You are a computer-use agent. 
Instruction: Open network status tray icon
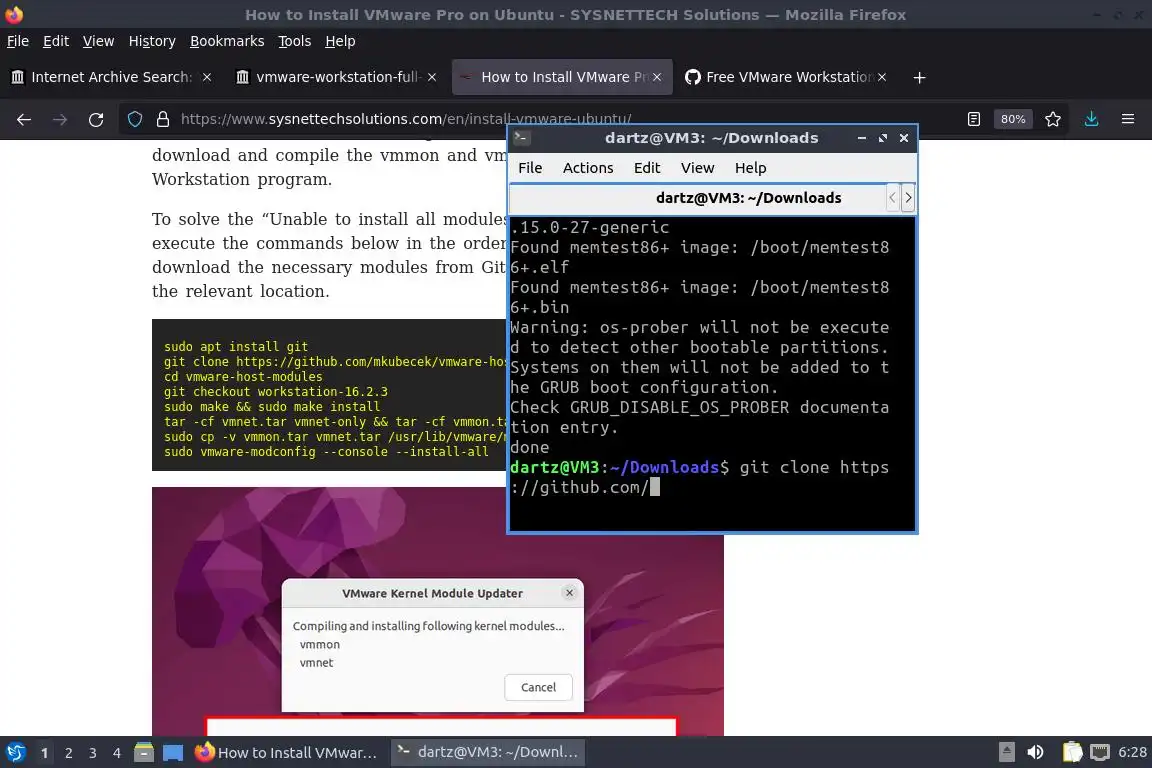click(1100, 752)
